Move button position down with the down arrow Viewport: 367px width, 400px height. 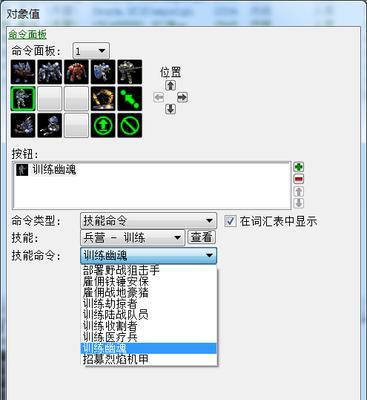coord(170,109)
